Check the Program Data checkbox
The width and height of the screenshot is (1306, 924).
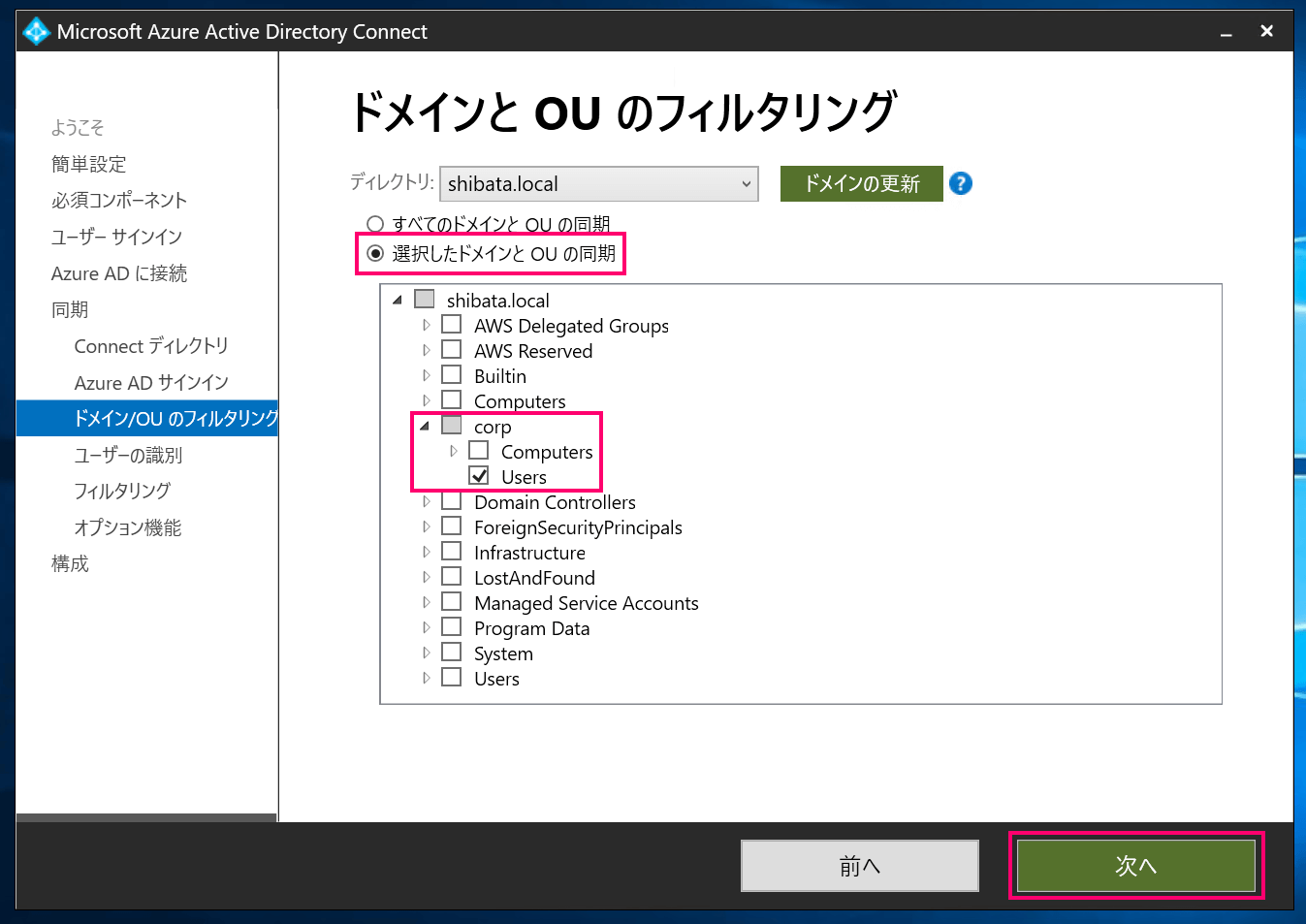click(451, 626)
